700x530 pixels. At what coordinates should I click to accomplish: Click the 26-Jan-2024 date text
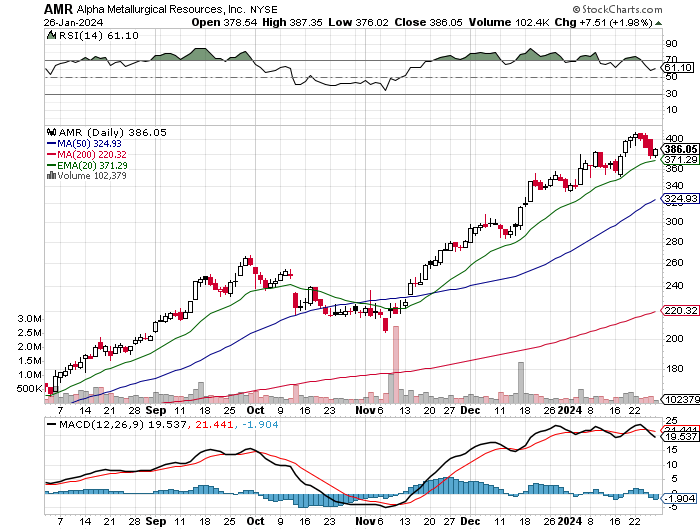[x=73, y=22]
